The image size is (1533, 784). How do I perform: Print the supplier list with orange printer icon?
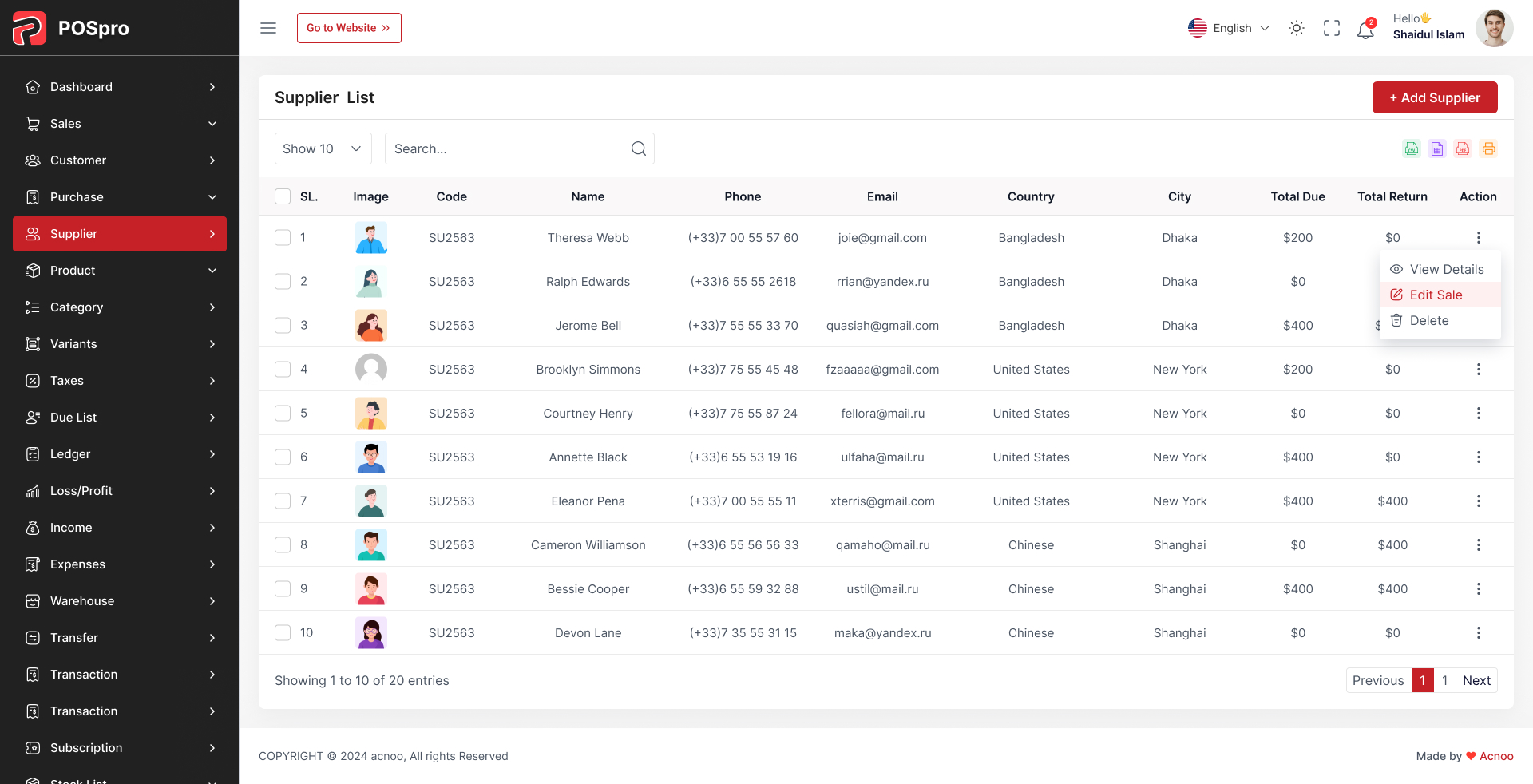coord(1488,148)
